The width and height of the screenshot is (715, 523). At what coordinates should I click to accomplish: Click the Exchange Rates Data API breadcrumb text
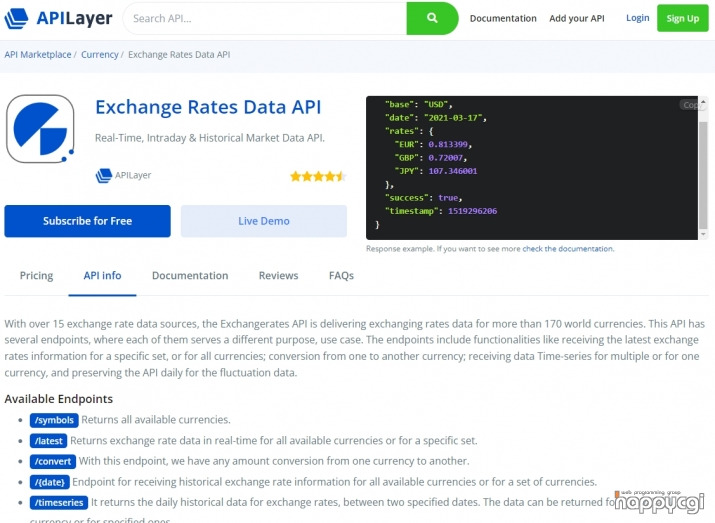179,54
